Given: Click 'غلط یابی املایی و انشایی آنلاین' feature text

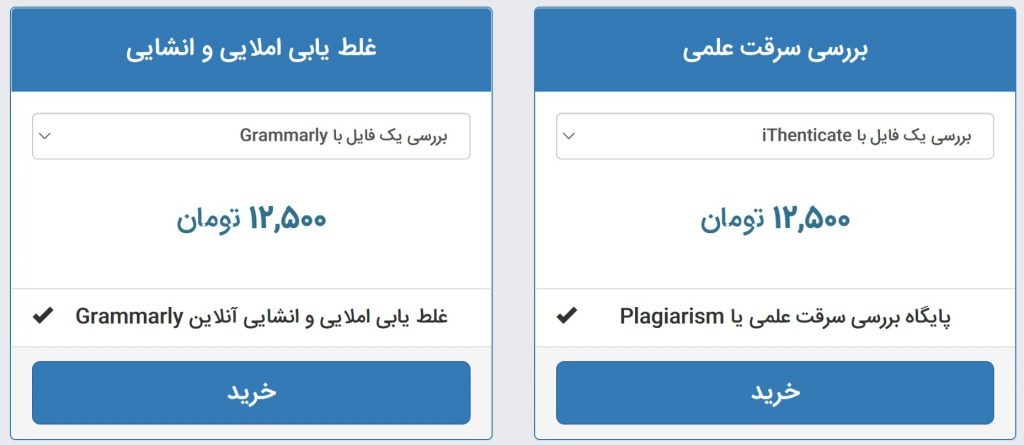Looking at the screenshot, I should coord(317,318).
